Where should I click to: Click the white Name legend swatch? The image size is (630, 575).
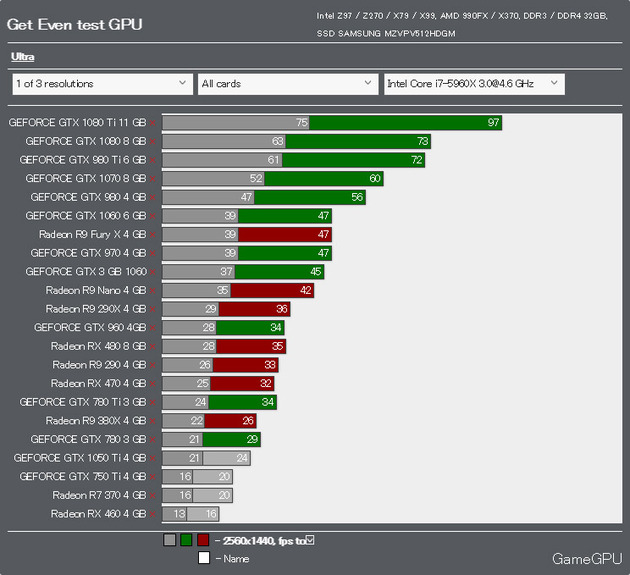coord(204,558)
